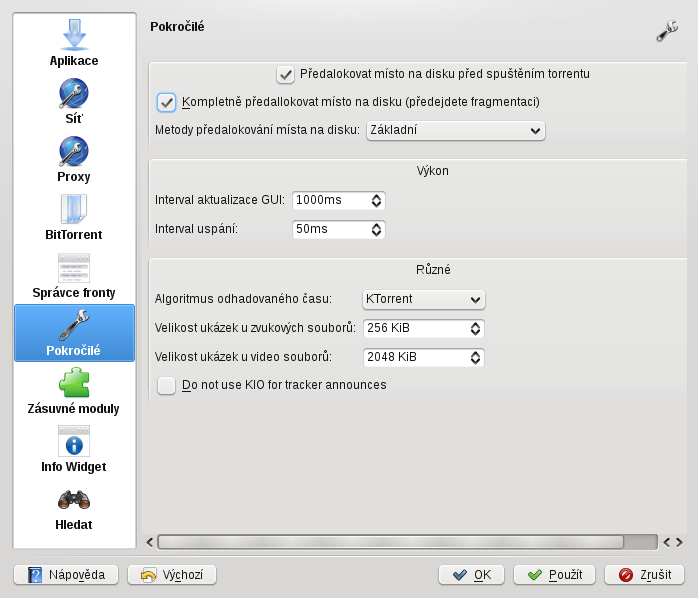The image size is (698, 598).
Task: Open the Síť network settings icon
Action: point(74,93)
